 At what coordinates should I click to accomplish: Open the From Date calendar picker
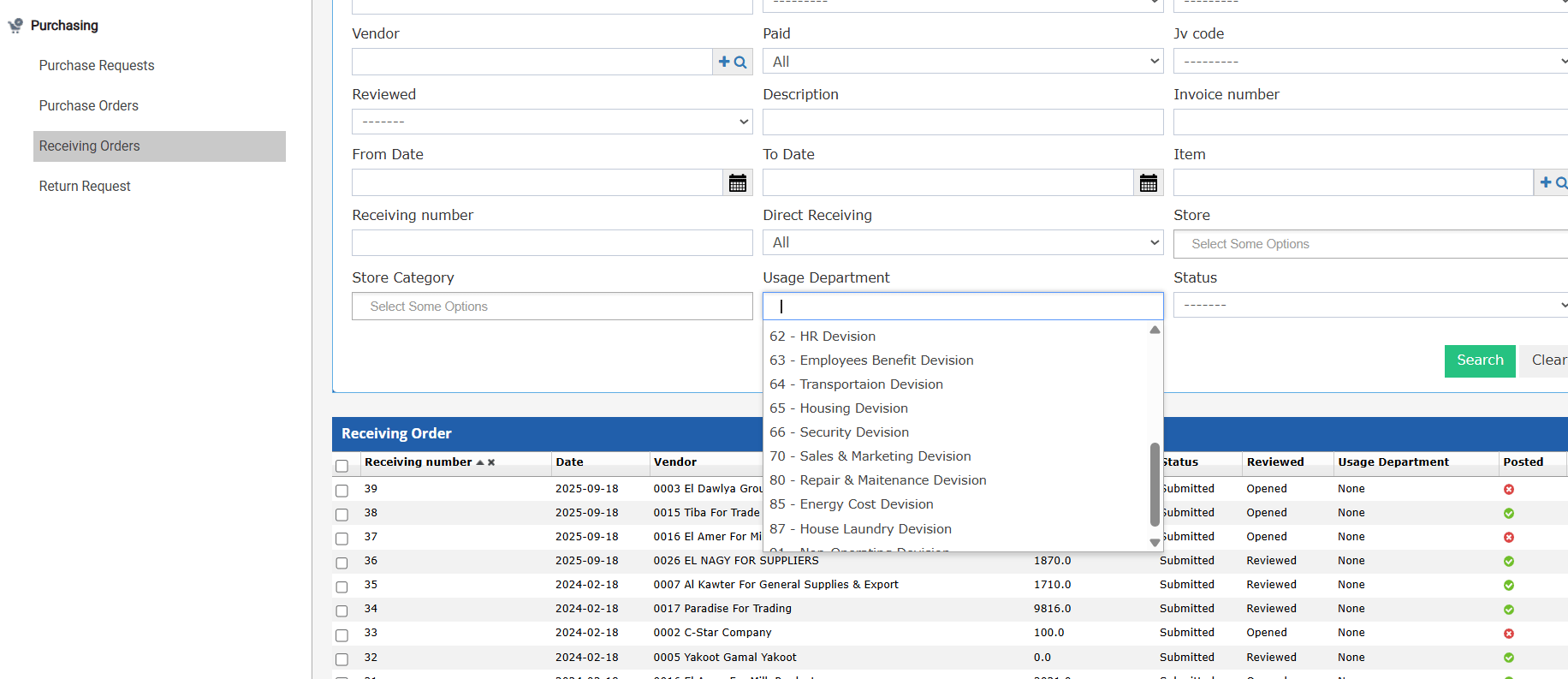point(737,182)
